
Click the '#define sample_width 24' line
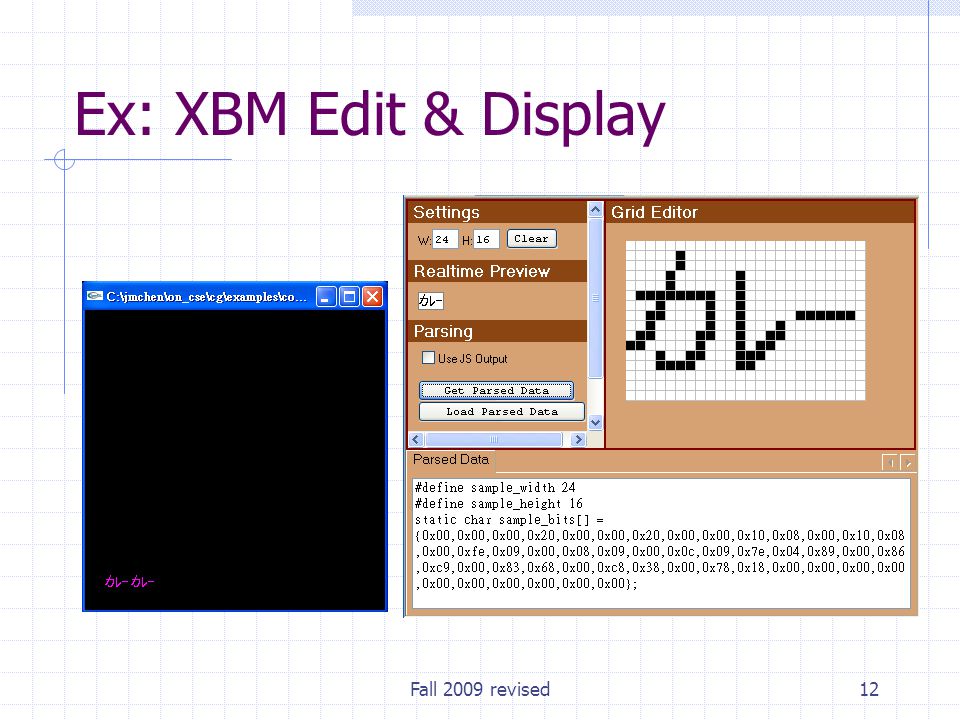pyautogui.click(x=495, y=488)
